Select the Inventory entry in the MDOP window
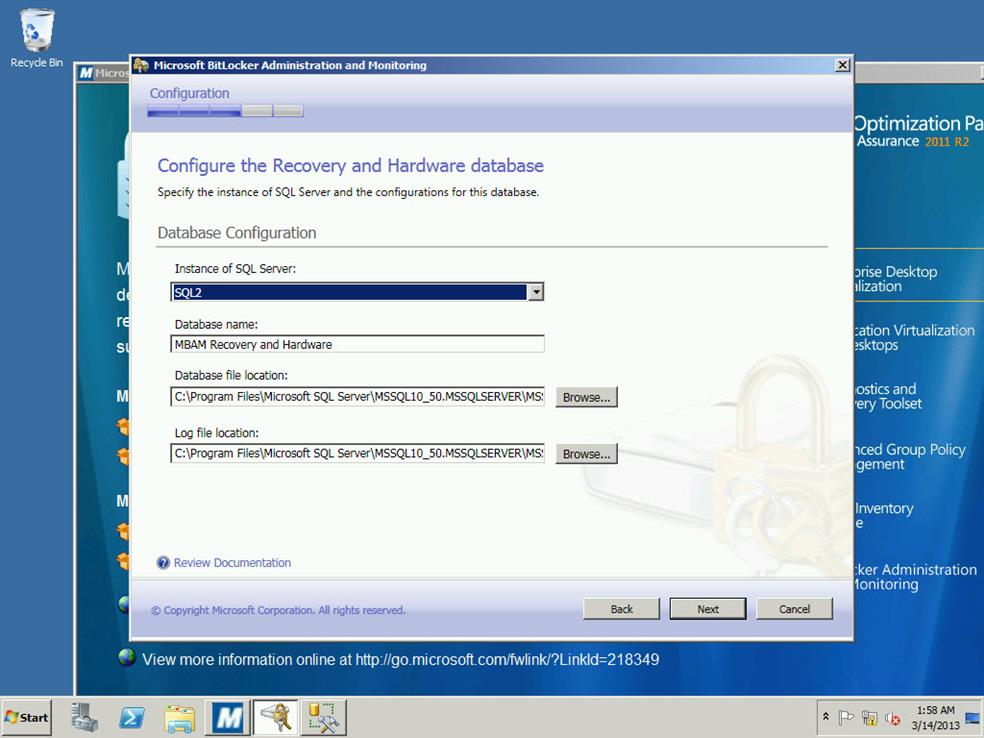 [884, 515]
